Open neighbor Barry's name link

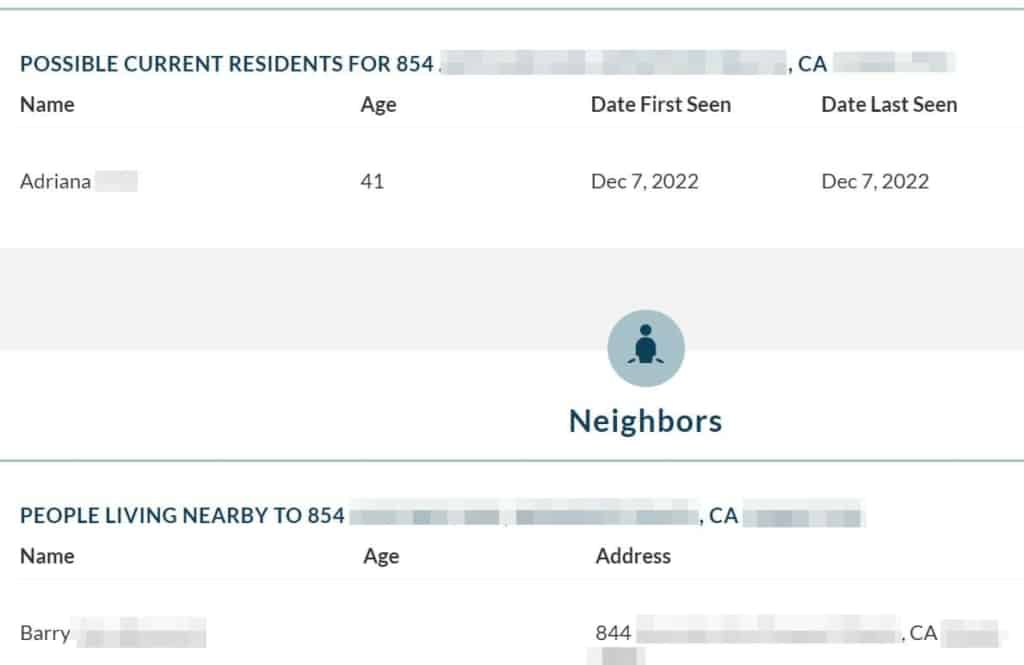coord(113,632)
